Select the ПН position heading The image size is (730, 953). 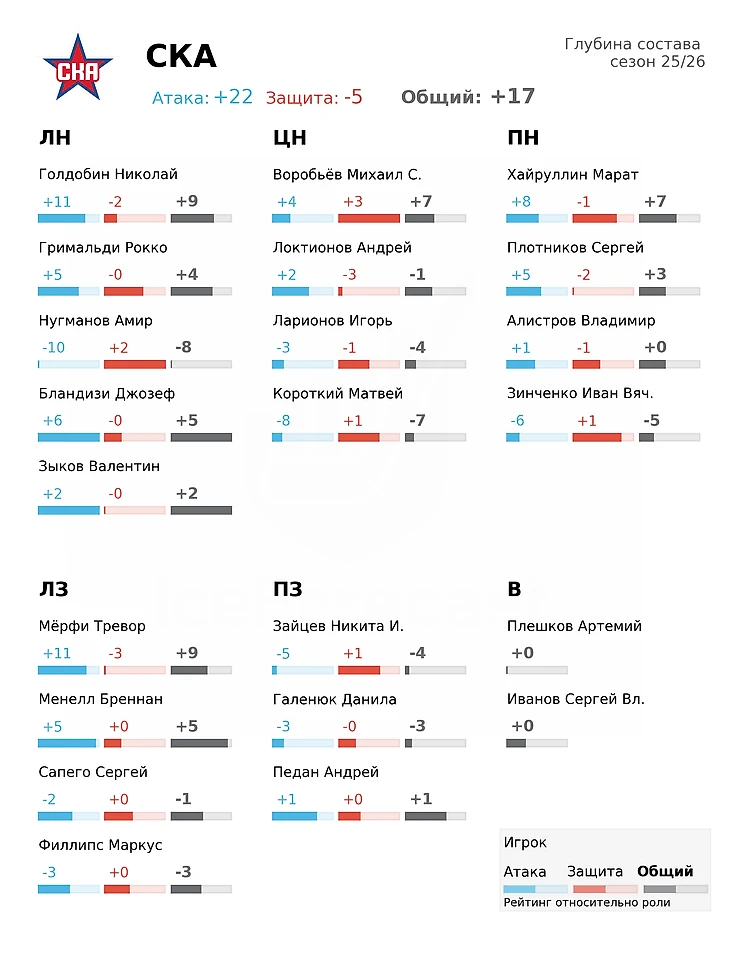click(523, 137)
